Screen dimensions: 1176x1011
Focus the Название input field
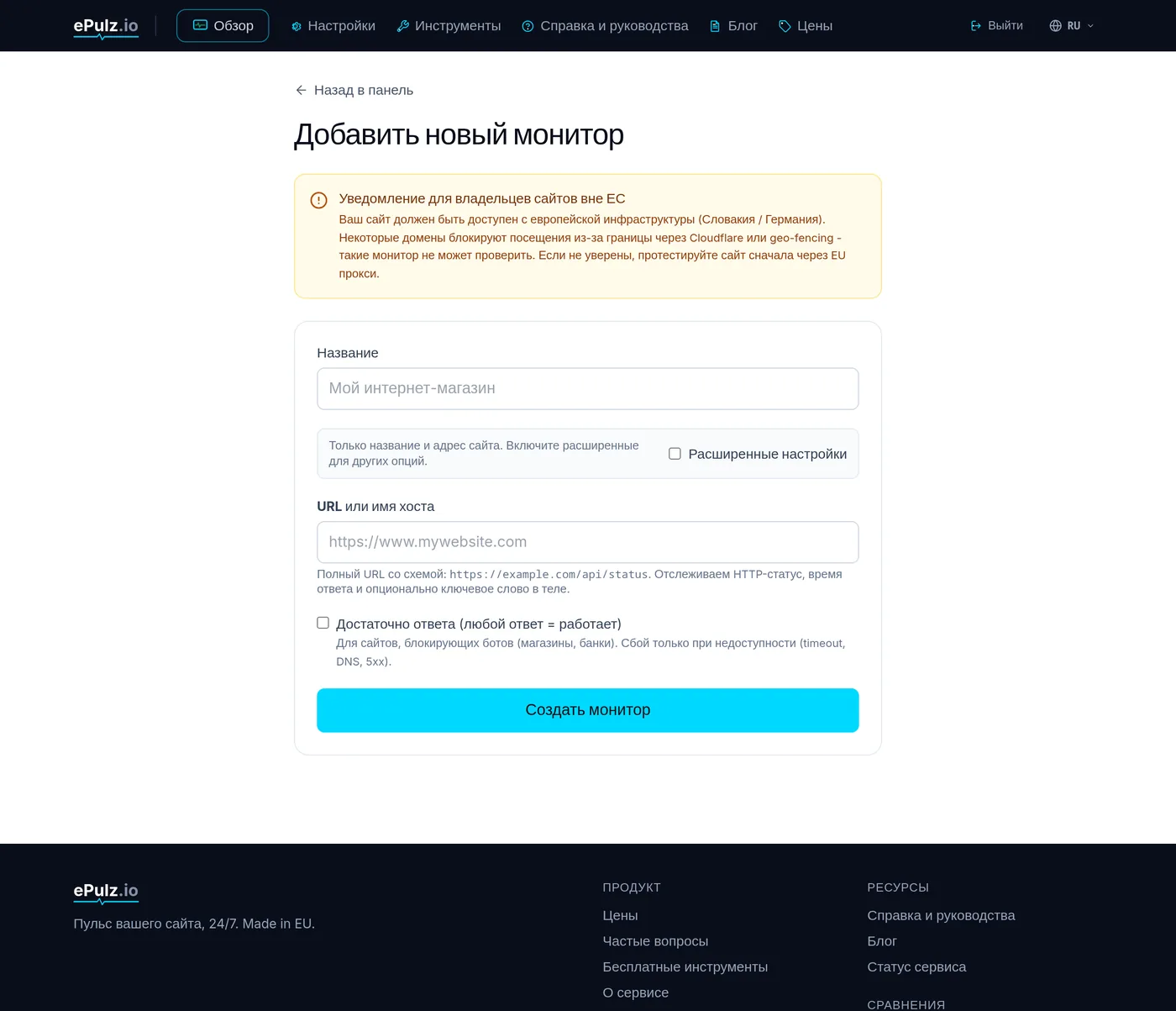pos(588,388)
